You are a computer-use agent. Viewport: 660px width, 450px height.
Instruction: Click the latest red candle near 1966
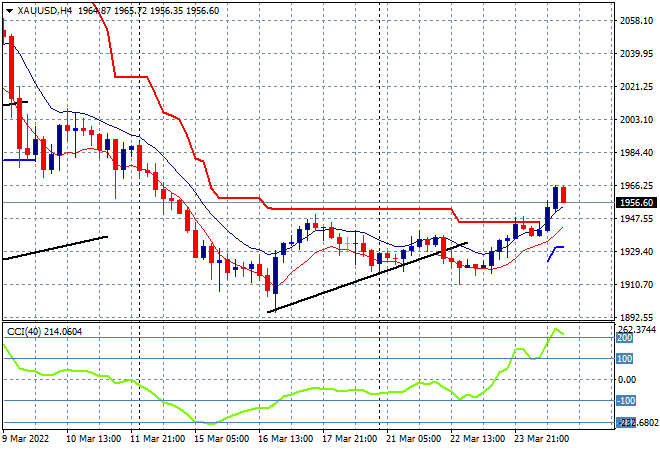[563, 194]
